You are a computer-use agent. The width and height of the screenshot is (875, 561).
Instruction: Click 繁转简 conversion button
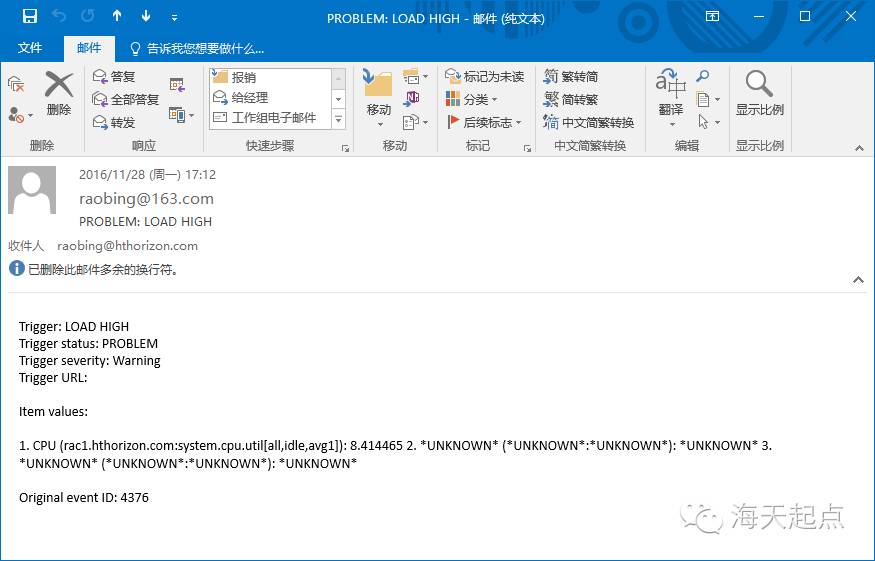tap(570, 76)
